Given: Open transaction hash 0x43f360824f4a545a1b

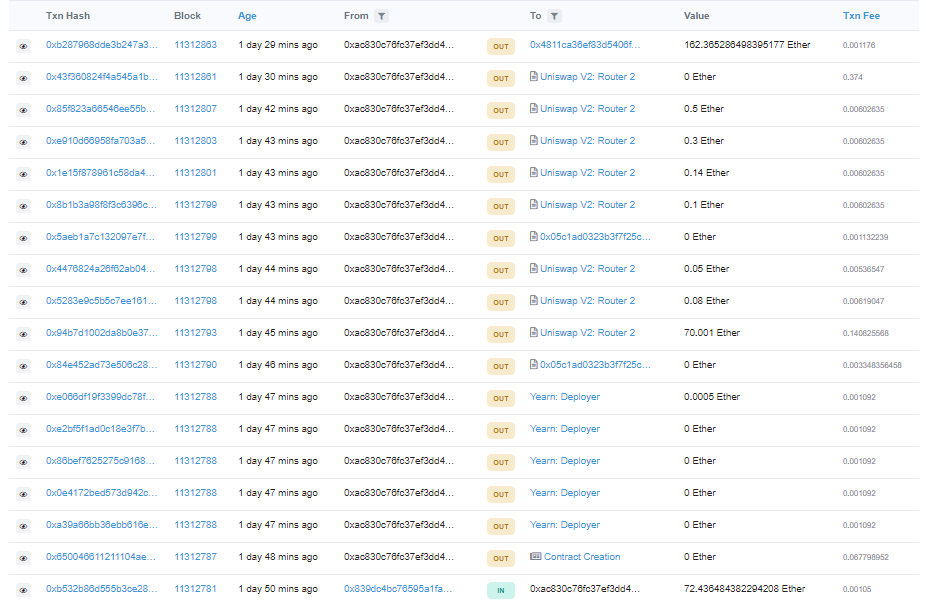Looking at the screenshot, I should [101, 77].
